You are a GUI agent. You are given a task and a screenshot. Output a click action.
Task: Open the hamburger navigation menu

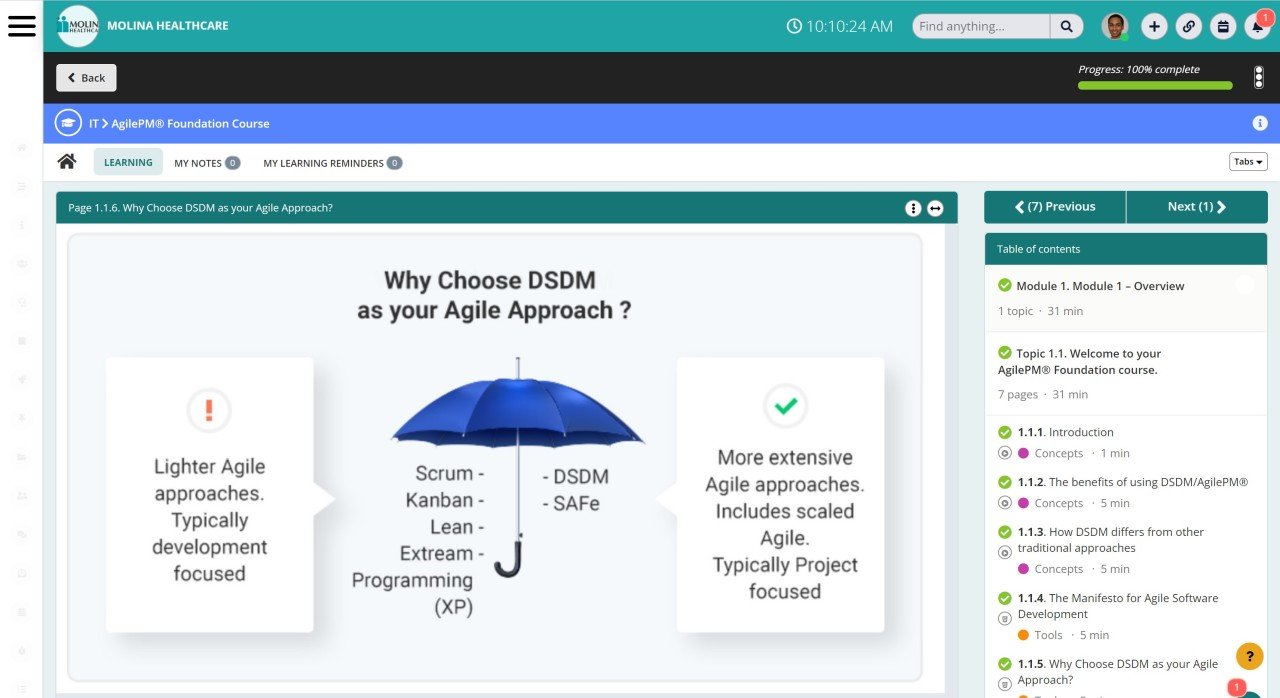21,26
